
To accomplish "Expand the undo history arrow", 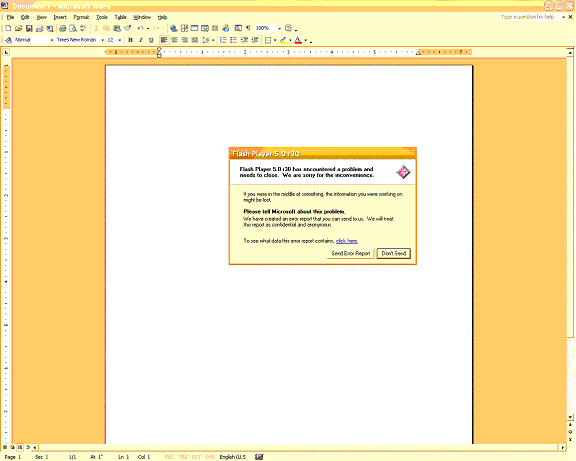I will click(x=148, y=28).
